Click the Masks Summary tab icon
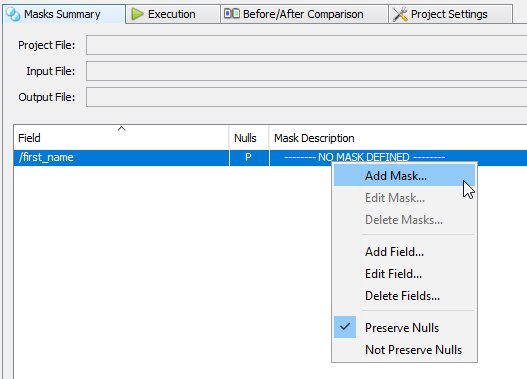527x379 pixels. (13, 14)
